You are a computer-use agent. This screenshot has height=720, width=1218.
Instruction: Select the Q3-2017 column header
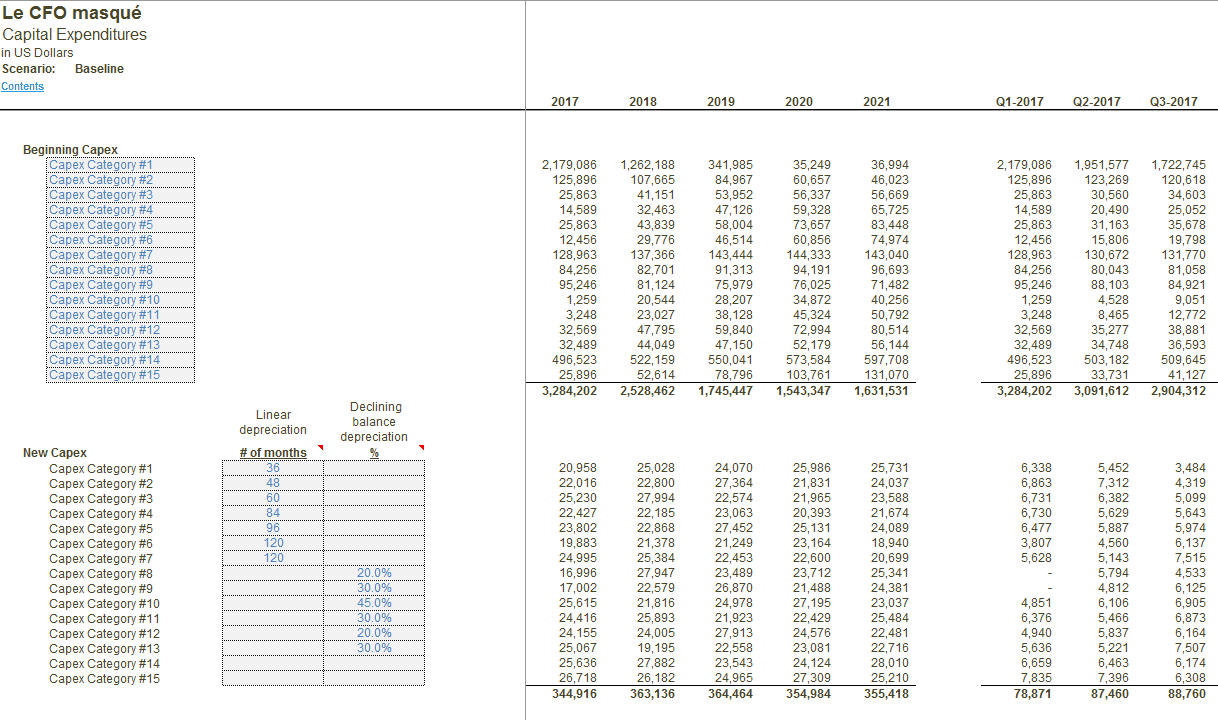(1174, 102)
